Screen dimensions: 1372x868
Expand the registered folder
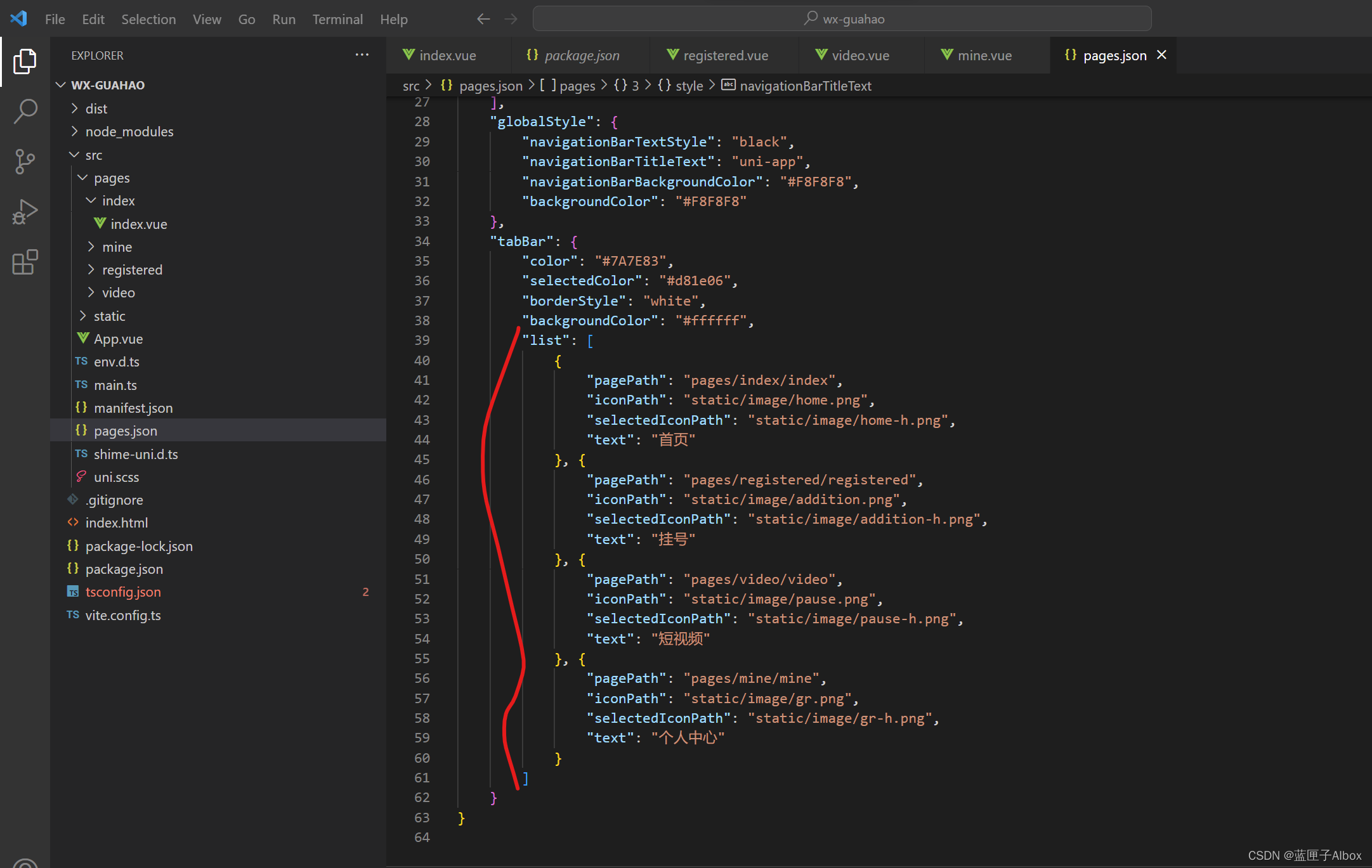click(x=132, y=269)
